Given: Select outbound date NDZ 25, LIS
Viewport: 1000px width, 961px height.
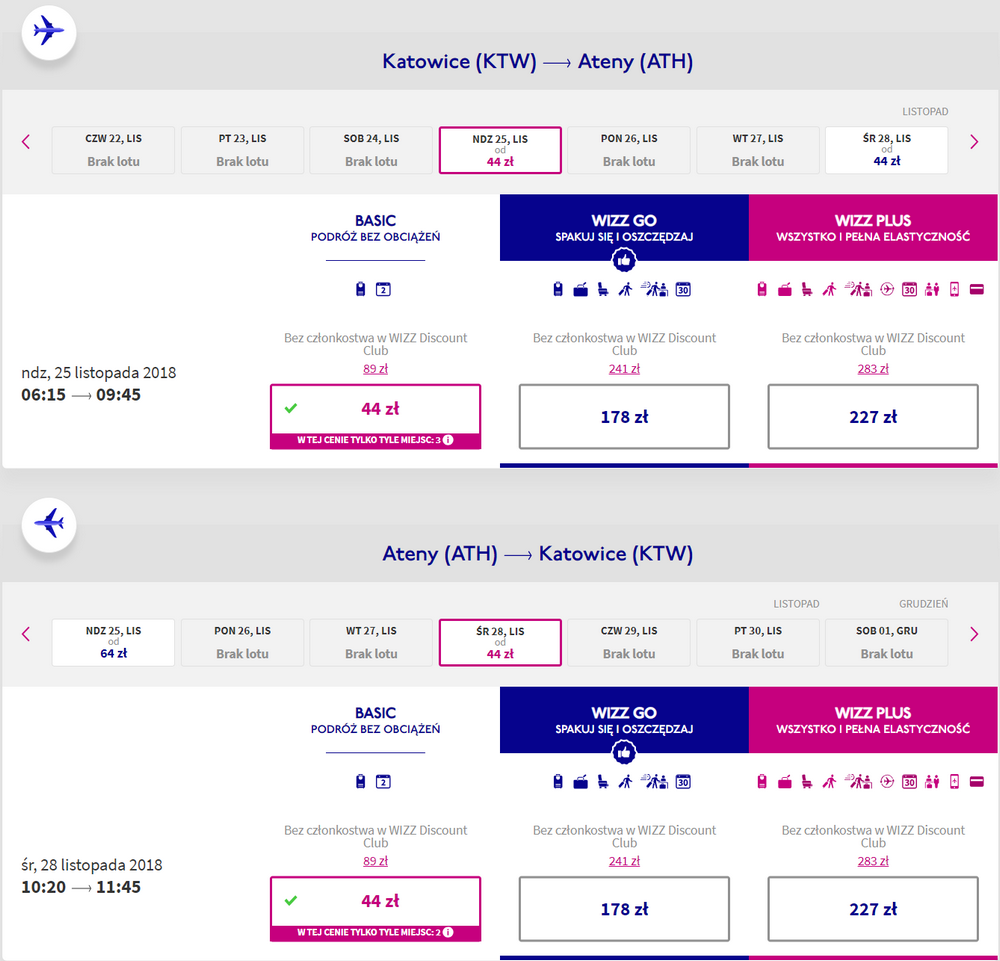Looking at the screenshot, I should coord(500,150).
